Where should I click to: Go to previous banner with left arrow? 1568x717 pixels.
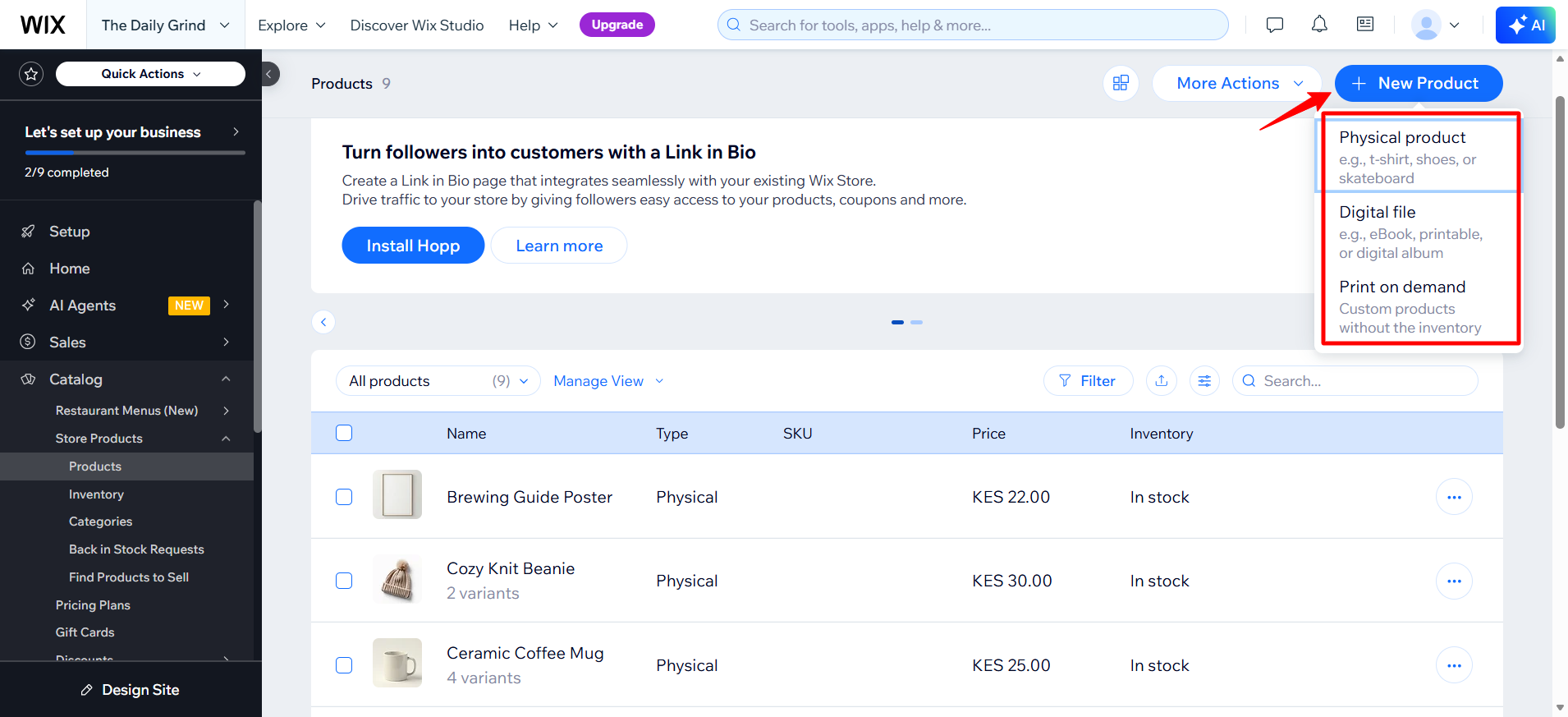pyautogui.click(x=323, y=322)
